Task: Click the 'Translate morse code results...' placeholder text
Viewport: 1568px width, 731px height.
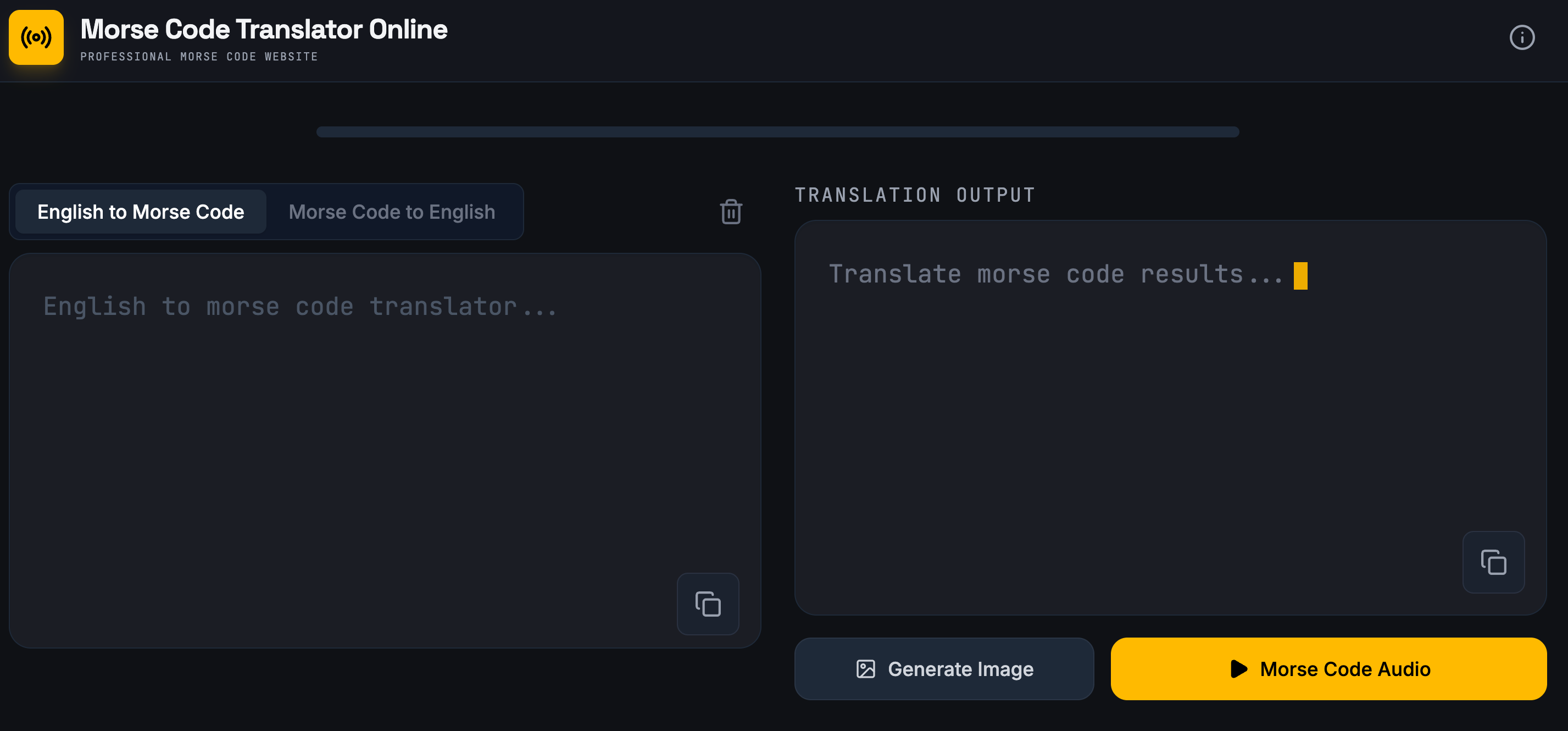Action: tap(1056, 275)
